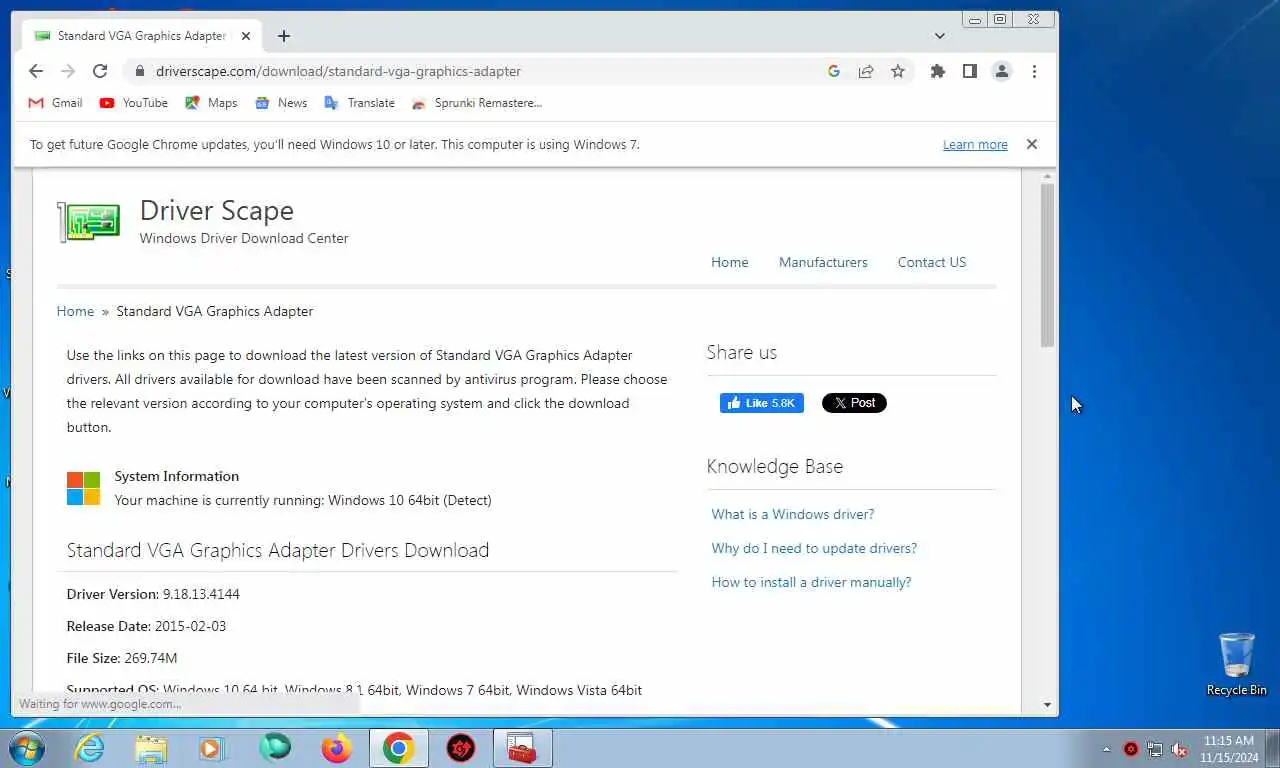Dismiss the Chrome update notice
The image size is (1280, 768).
[1032, 144]
